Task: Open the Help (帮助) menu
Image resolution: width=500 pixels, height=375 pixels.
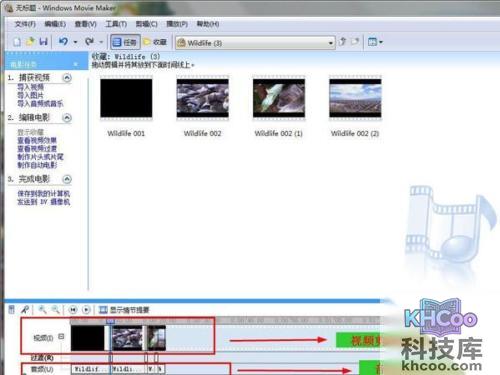Action: [208, 24]
